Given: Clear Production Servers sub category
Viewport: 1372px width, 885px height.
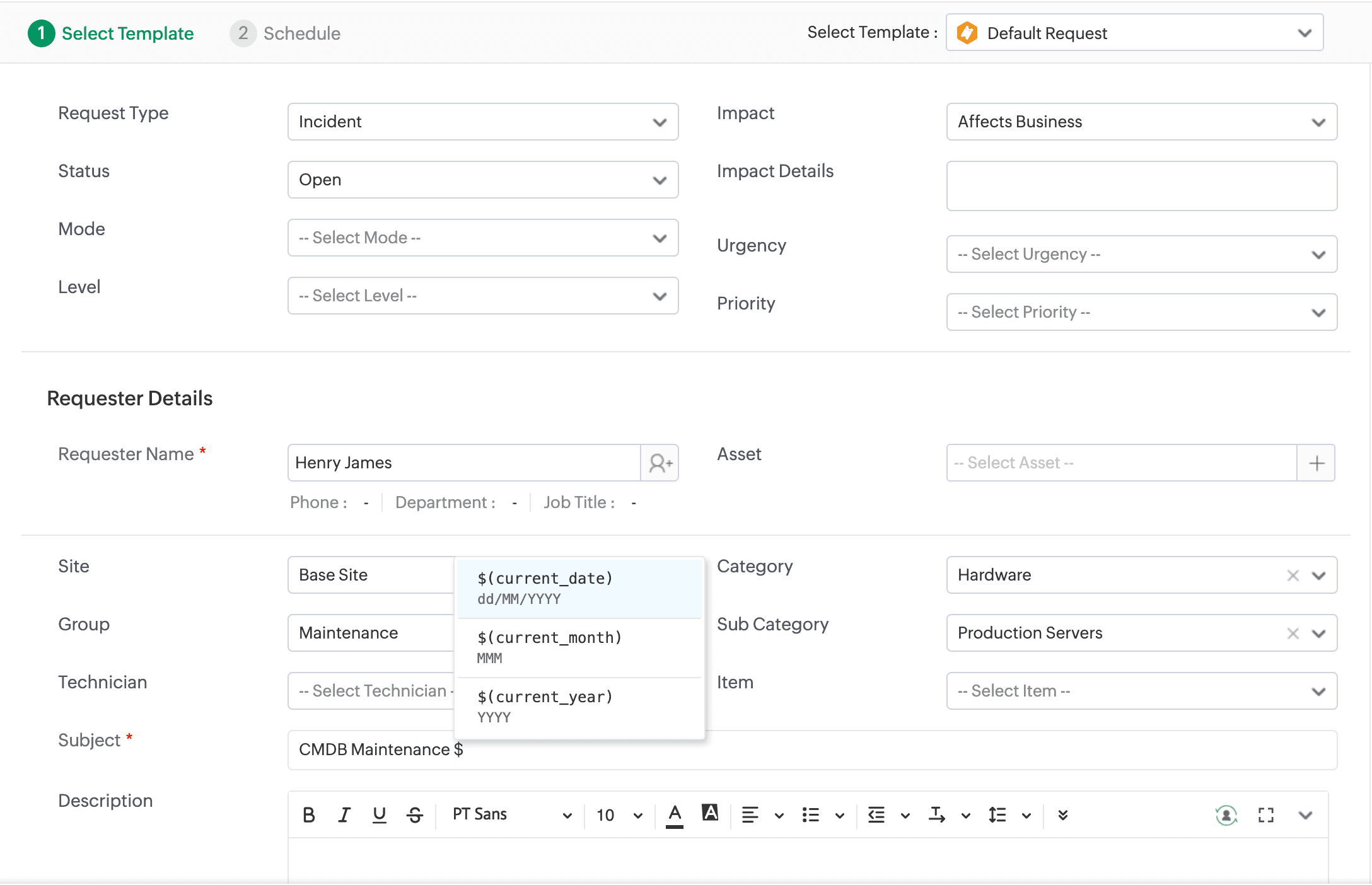Looking at the screenshot, I should click(x=1293, y=633).
